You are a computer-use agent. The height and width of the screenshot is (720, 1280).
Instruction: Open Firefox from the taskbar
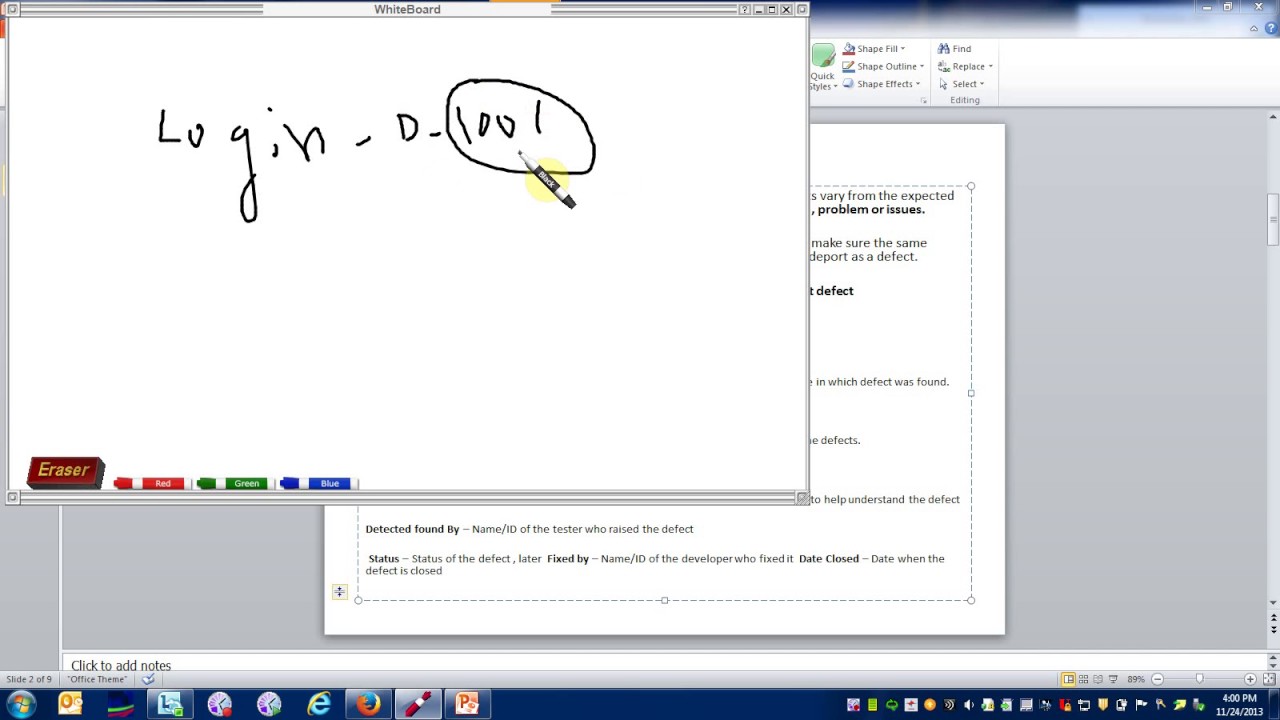click(x=368, y=705)
